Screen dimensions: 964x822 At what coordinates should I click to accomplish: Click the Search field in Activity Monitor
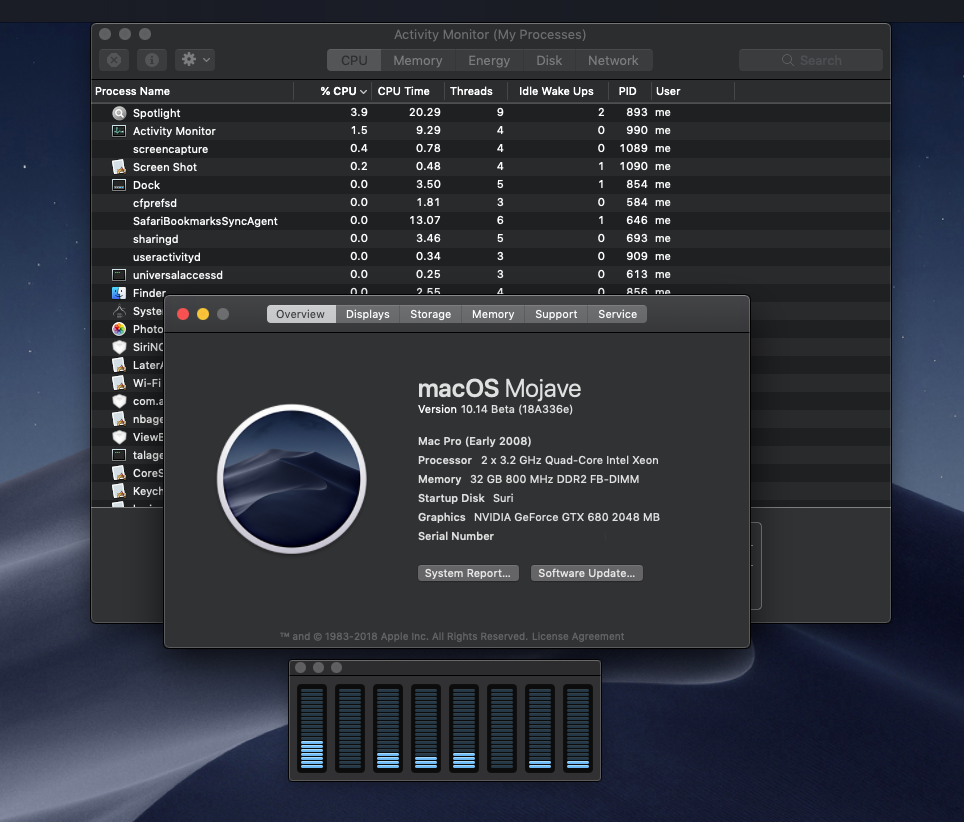[810, 60]
